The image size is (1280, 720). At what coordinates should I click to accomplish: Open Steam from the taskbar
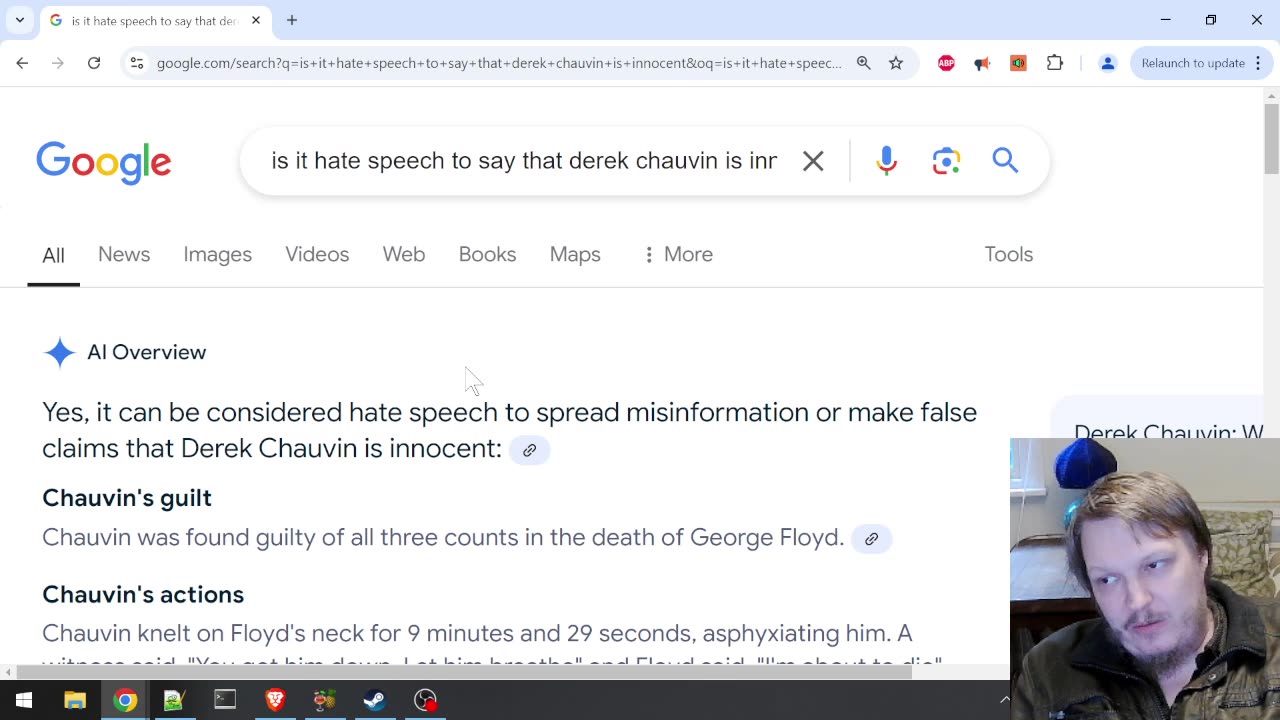[x=375, y=700]
